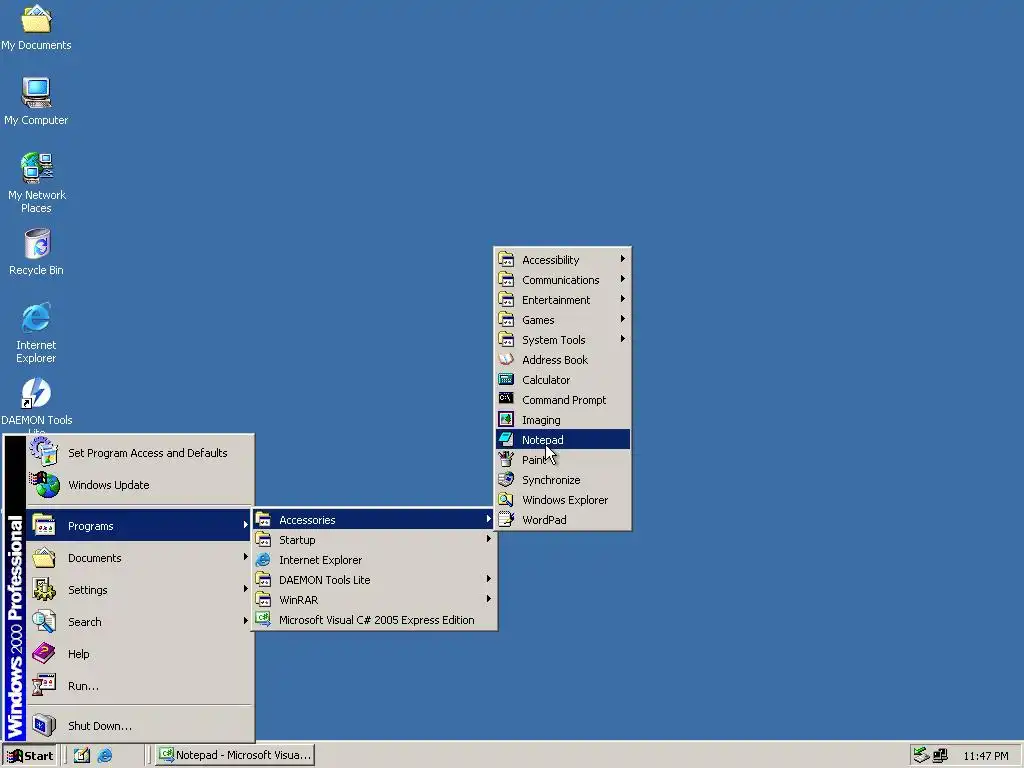Click Internet Explorer icon in Programs menu

click(x=263, y=560)
